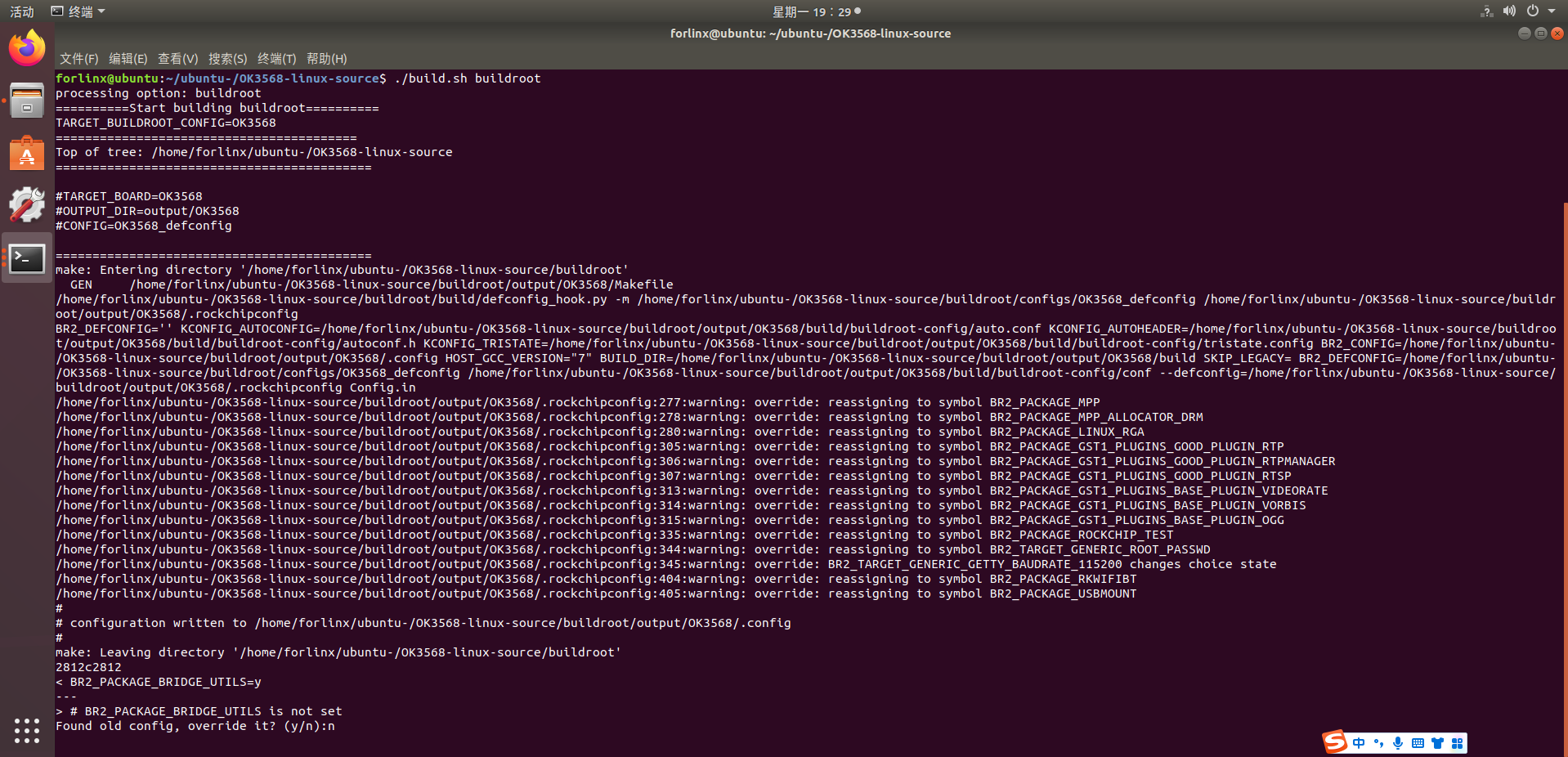Screen dimensions: 1568x757
Task: Open Ubuntu Software store icon
Action: tap(27, 153)
